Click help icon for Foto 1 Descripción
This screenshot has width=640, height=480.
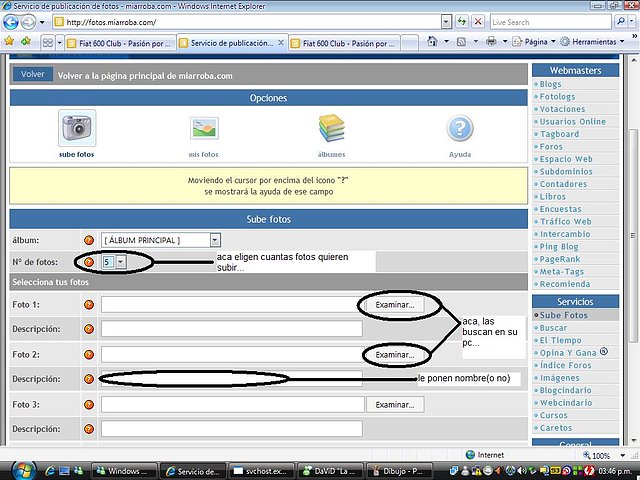click(89, 329)
